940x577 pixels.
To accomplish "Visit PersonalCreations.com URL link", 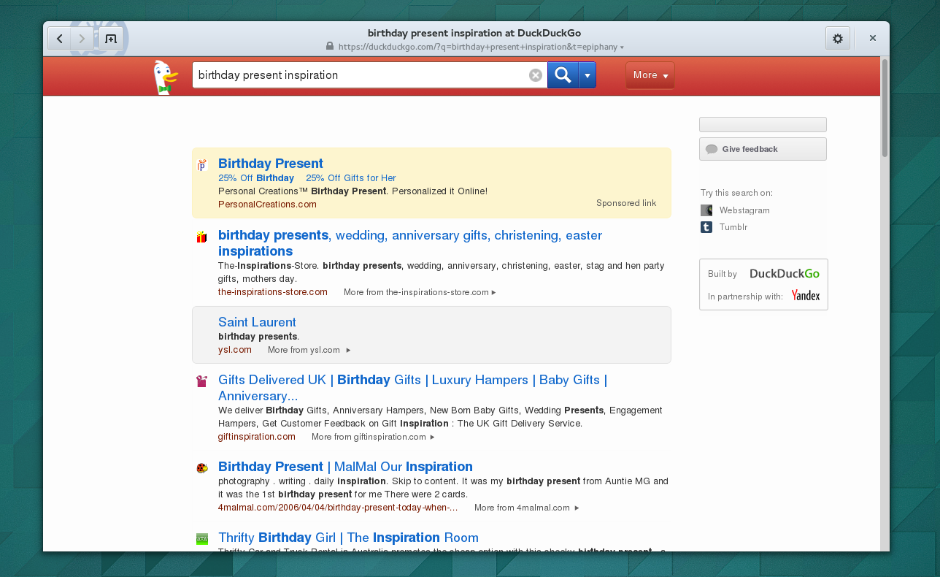I will [x=267, y=204].
